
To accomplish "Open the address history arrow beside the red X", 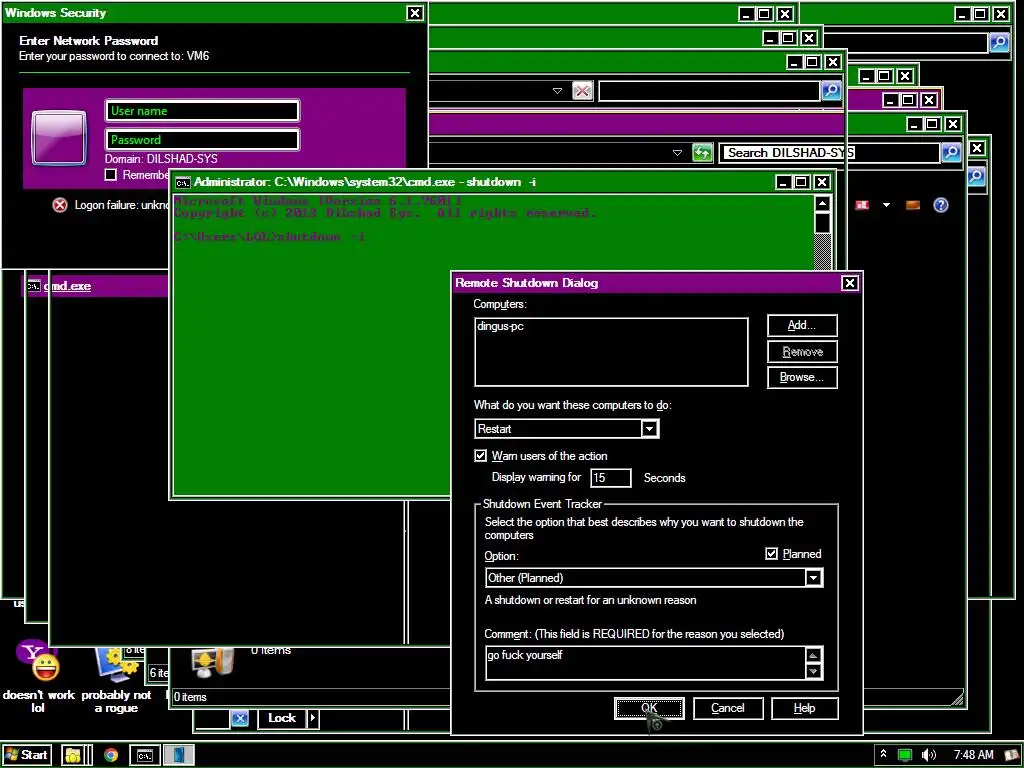I will 557,91.
